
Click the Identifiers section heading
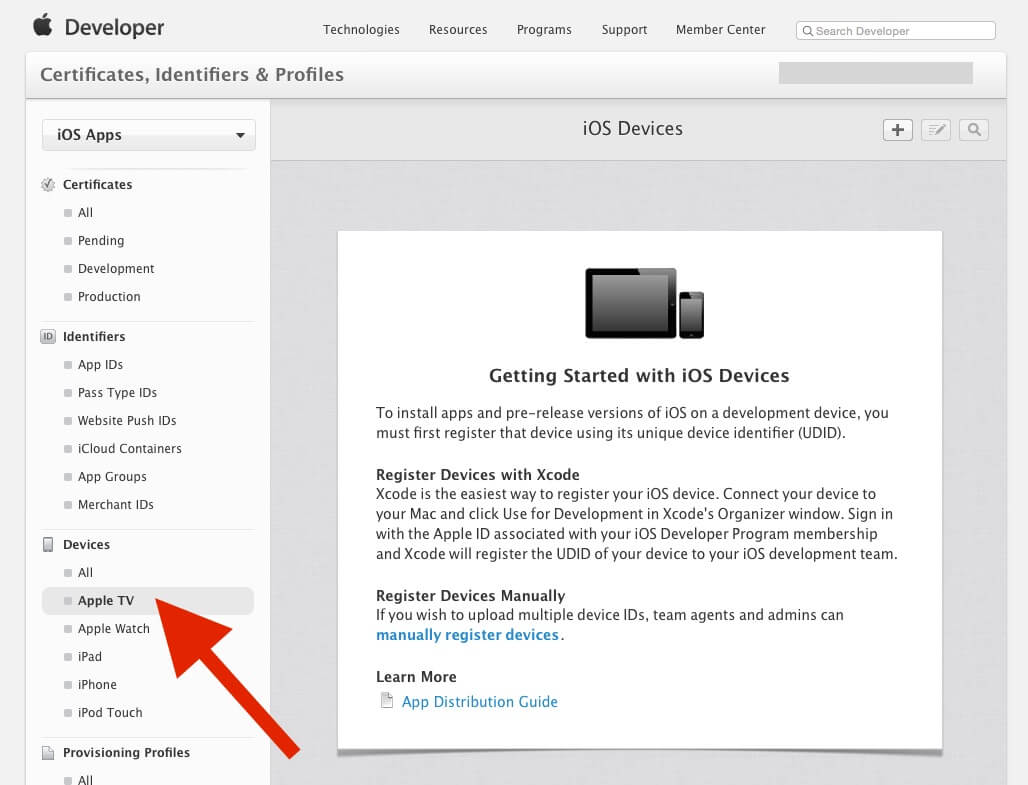[94, 336]
